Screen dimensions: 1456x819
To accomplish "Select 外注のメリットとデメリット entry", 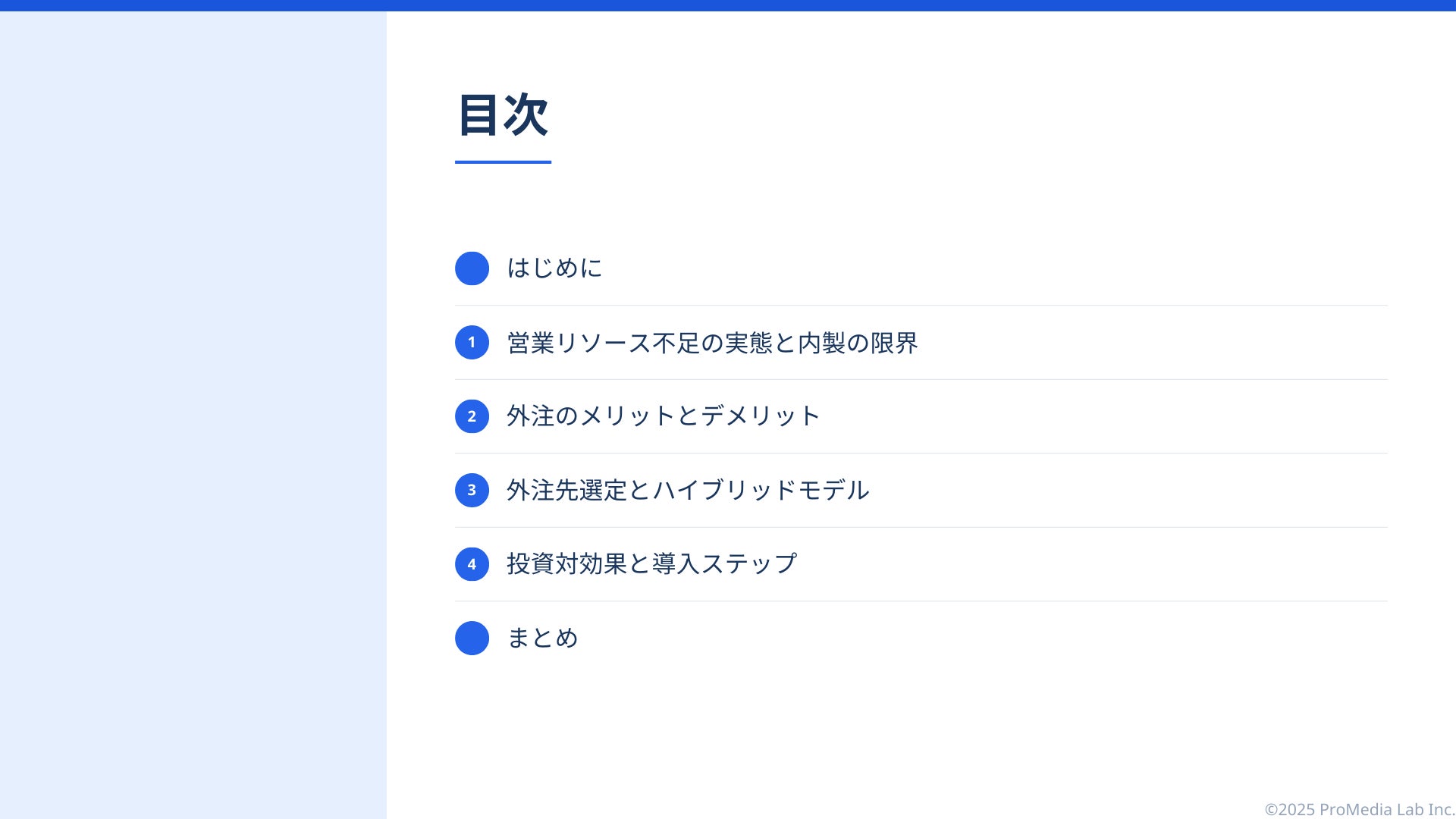I will click(x=664, y=416).
